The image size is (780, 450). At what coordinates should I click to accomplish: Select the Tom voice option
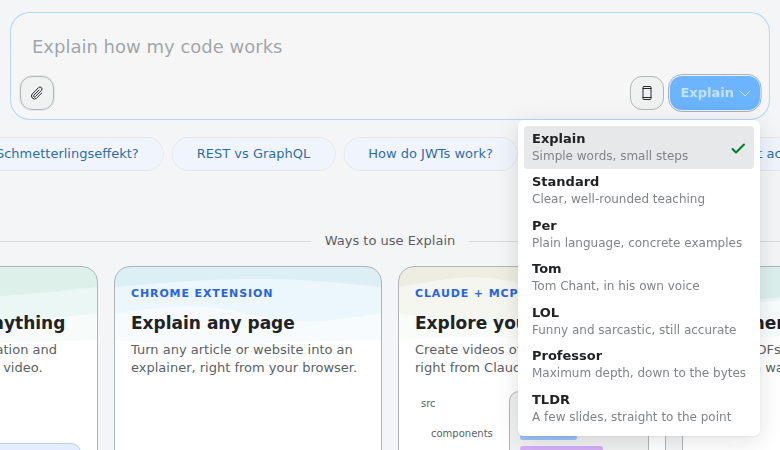pyautogui.click(x=639, y=277)
